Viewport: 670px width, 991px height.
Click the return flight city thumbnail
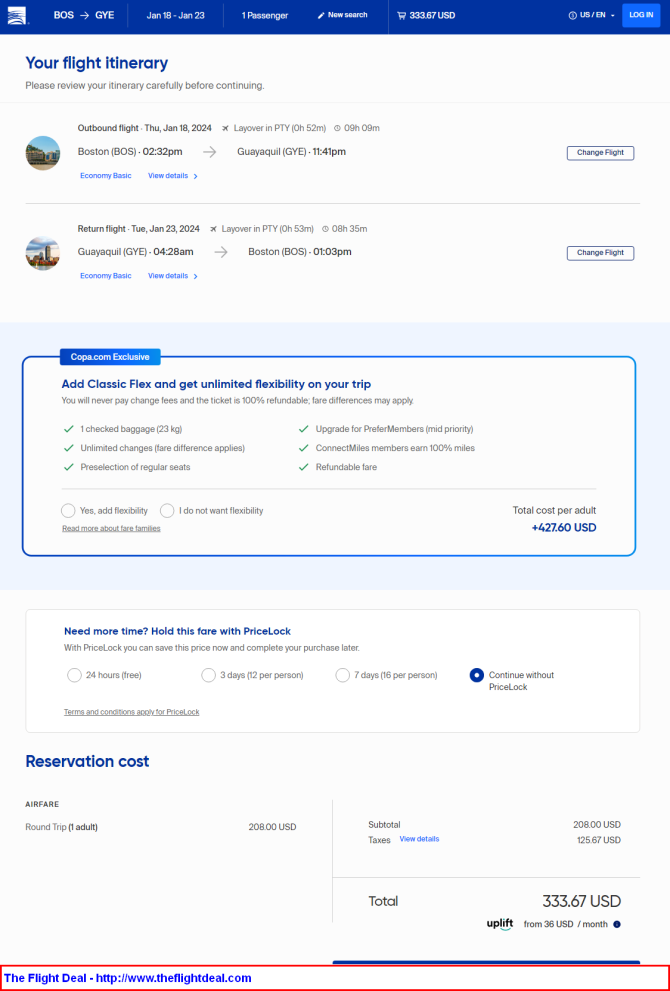click(x=43, y=253)
